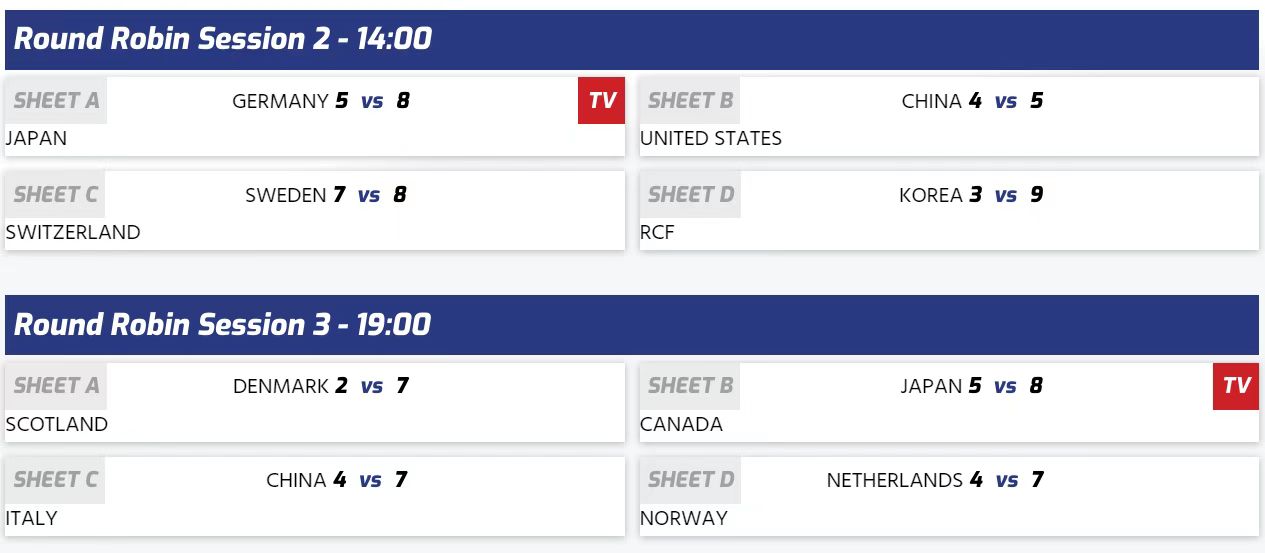This screenshot has height=553, width=1265.
Task: Click the CANADA team name
Action: (x=681, y=424)
